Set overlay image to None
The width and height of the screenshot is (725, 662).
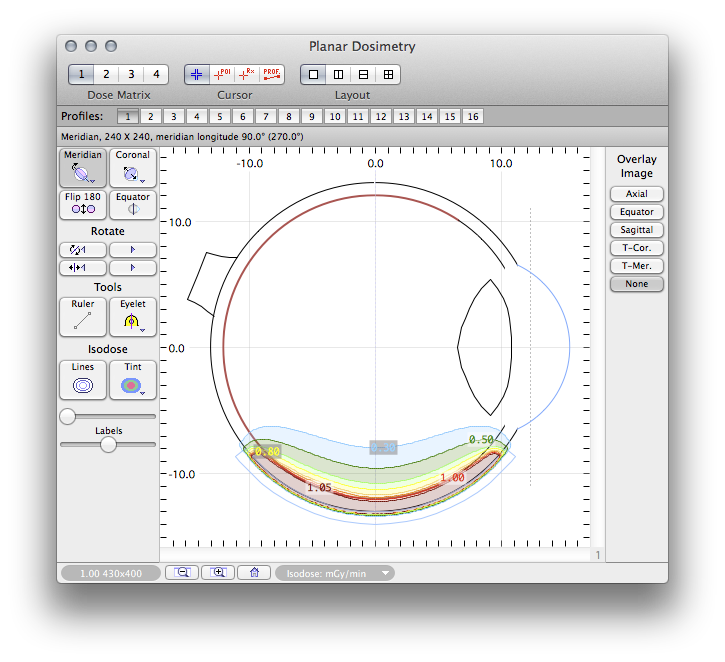637,284
